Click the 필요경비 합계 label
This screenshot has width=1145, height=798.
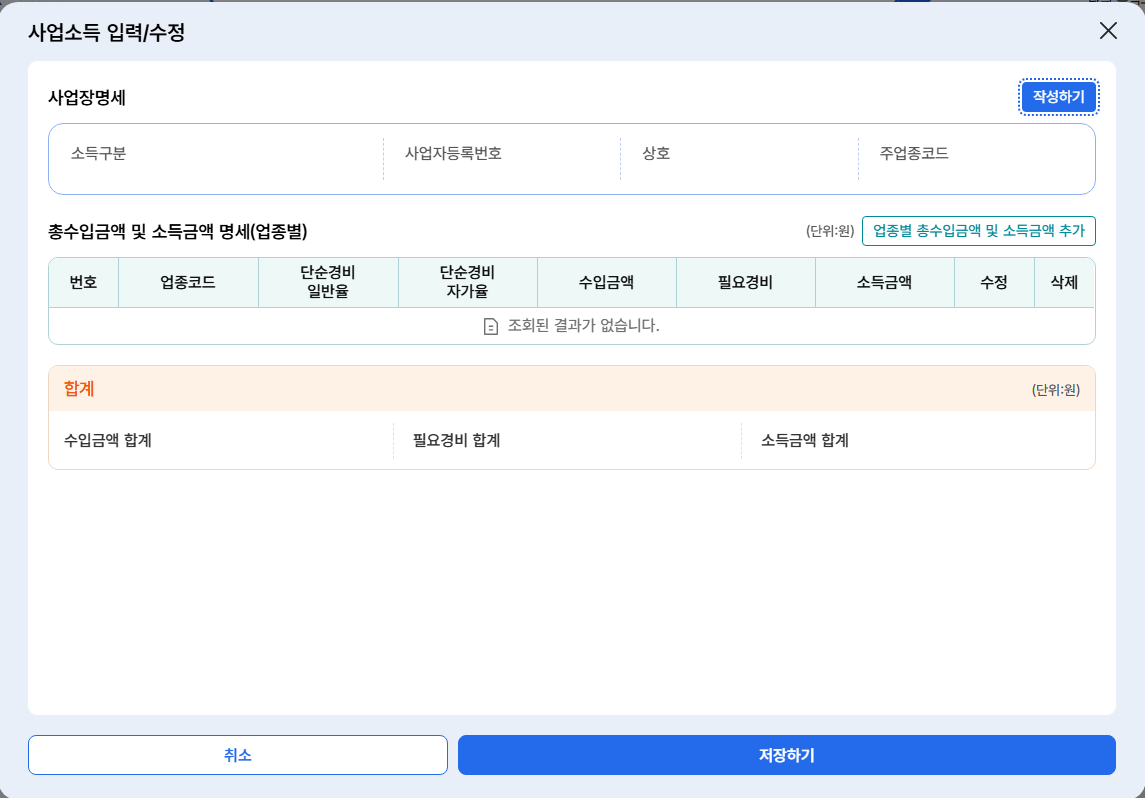[456, 440]
